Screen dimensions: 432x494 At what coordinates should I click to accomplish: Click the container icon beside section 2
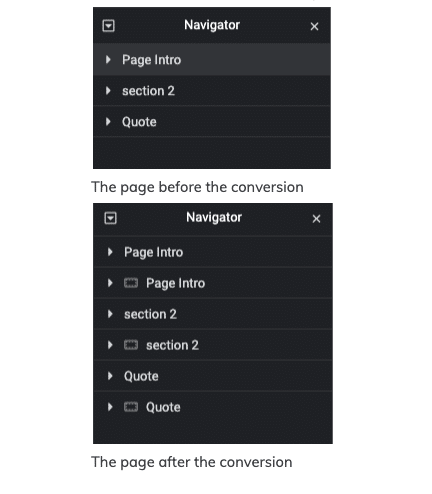click(131, 345)
